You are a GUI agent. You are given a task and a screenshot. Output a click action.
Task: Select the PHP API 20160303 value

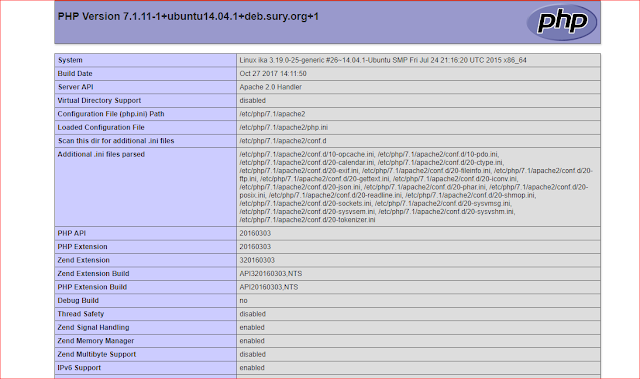click(255, 233)
